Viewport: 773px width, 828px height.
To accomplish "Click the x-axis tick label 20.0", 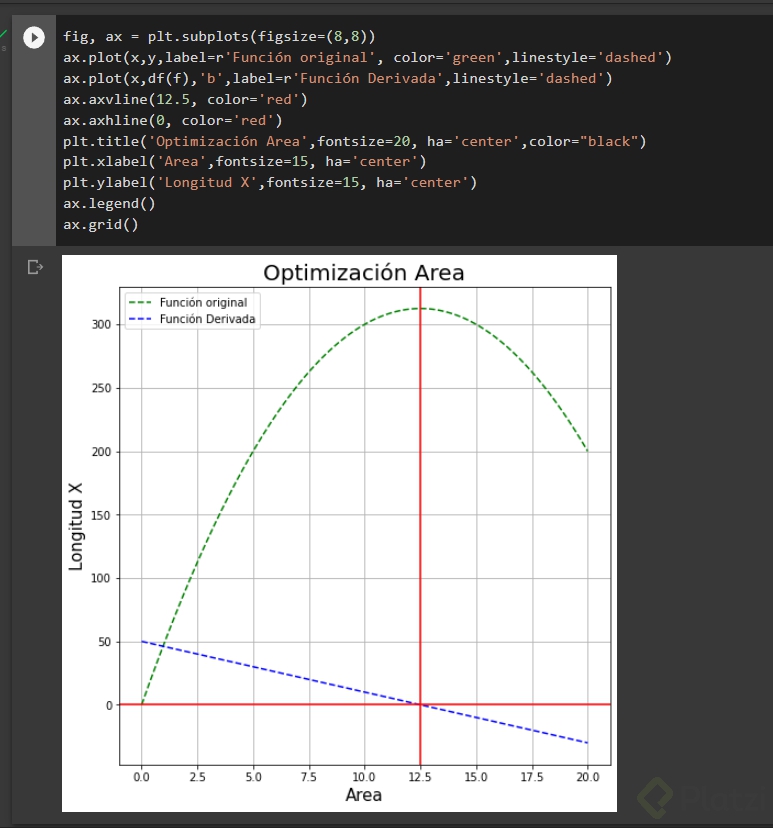I will tap(588, 777).
